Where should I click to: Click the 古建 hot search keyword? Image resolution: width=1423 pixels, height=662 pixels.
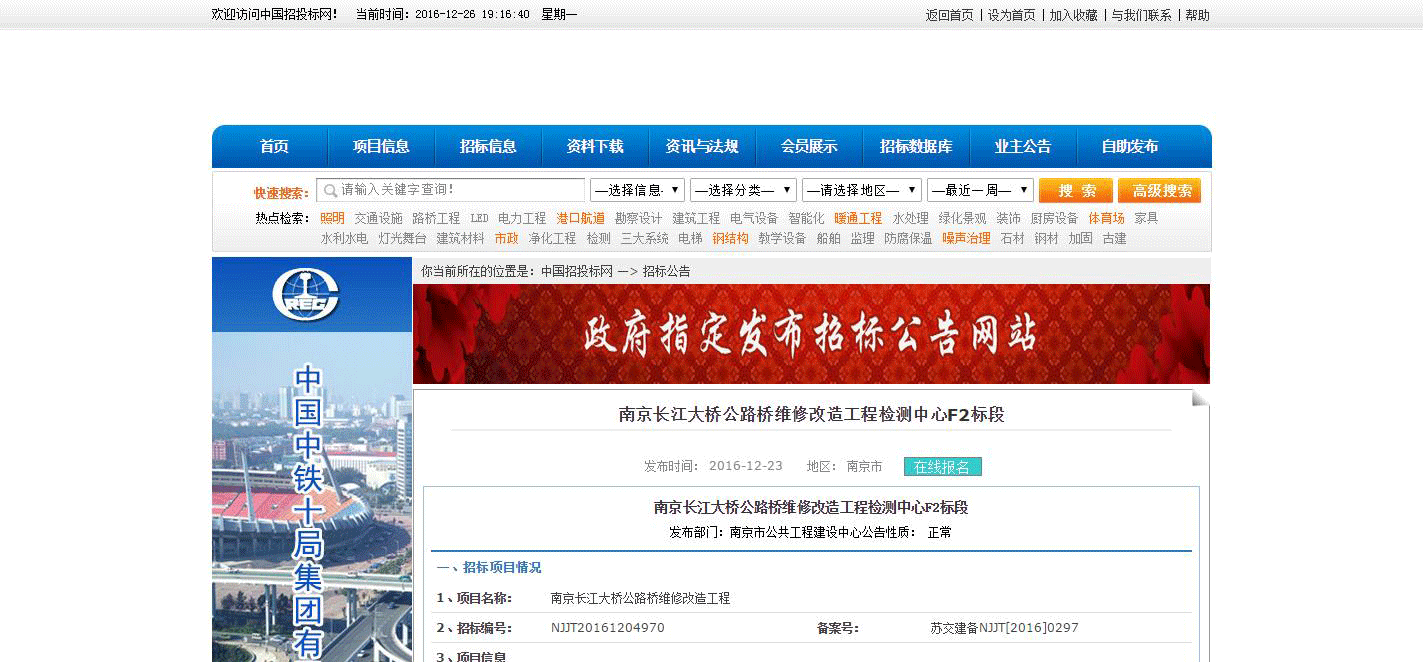click(1114, 239)
